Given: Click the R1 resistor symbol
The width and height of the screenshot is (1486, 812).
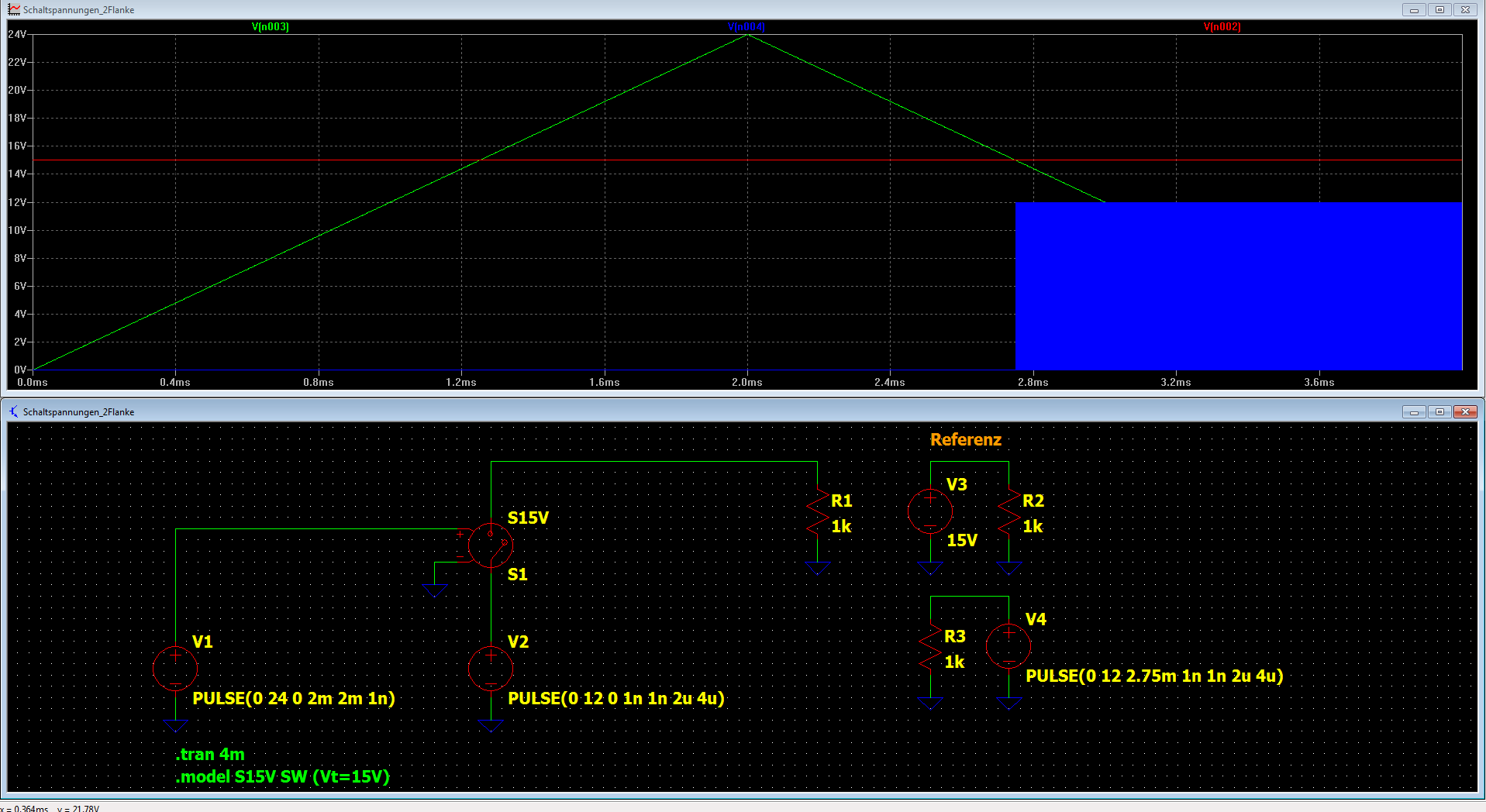Looking at the screenshot, I should point(818,511).
